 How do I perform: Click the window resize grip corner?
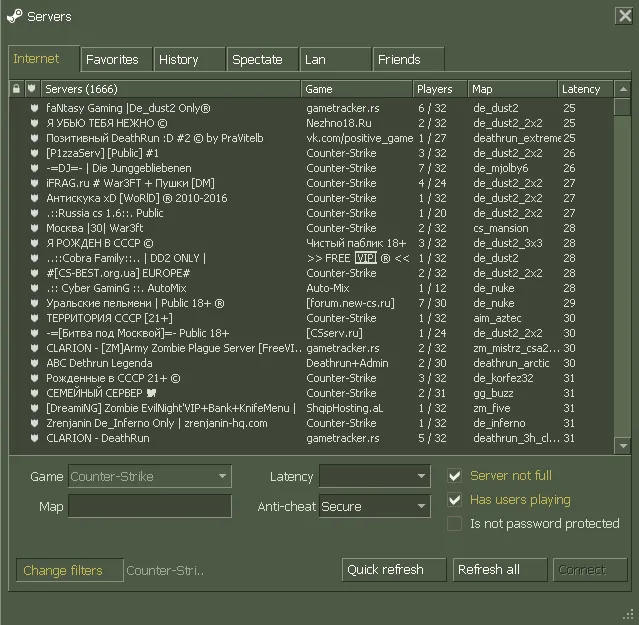(x=629, y=615)
